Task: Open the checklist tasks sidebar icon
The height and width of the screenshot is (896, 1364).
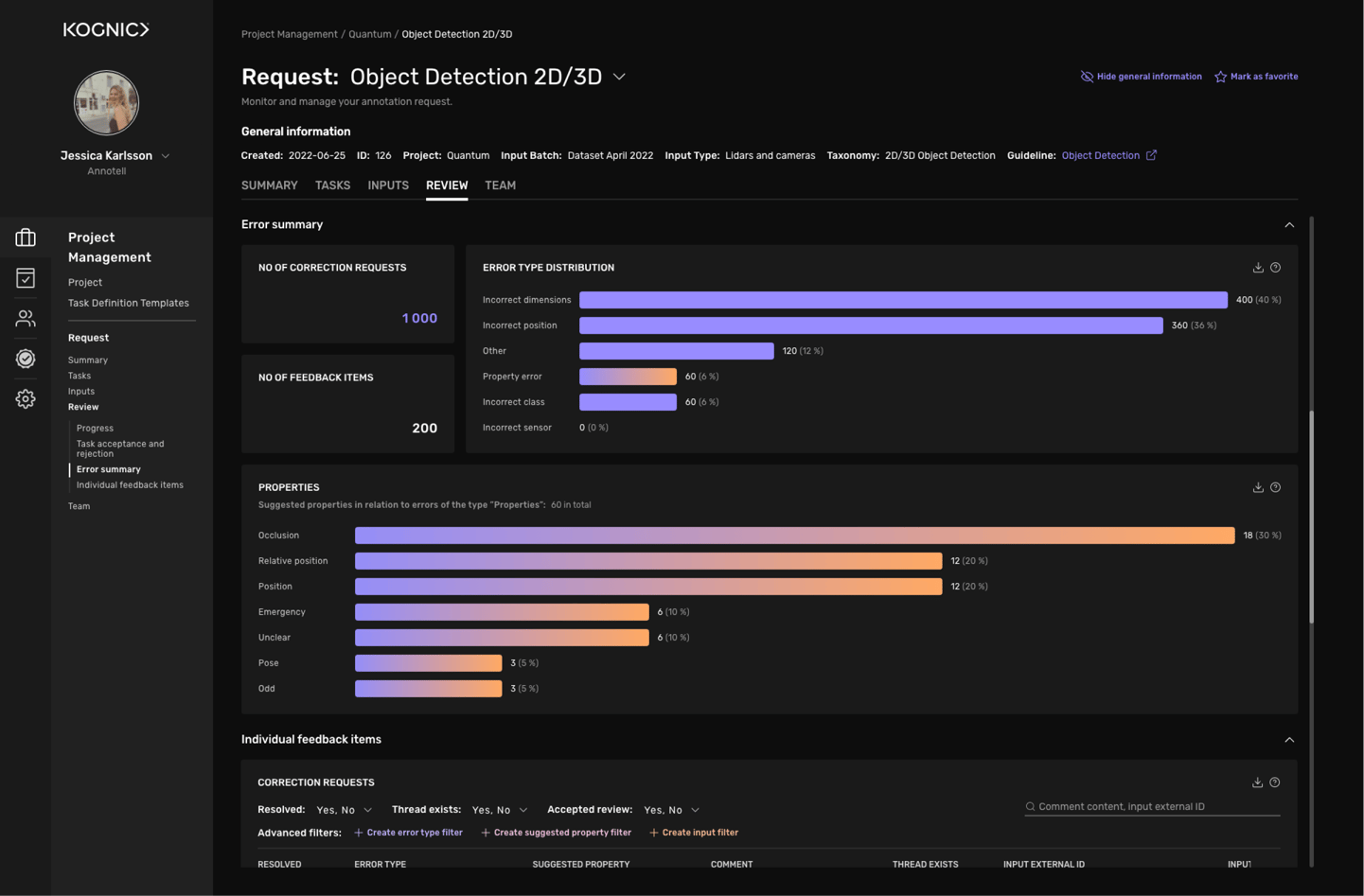Action: (26, 278)
